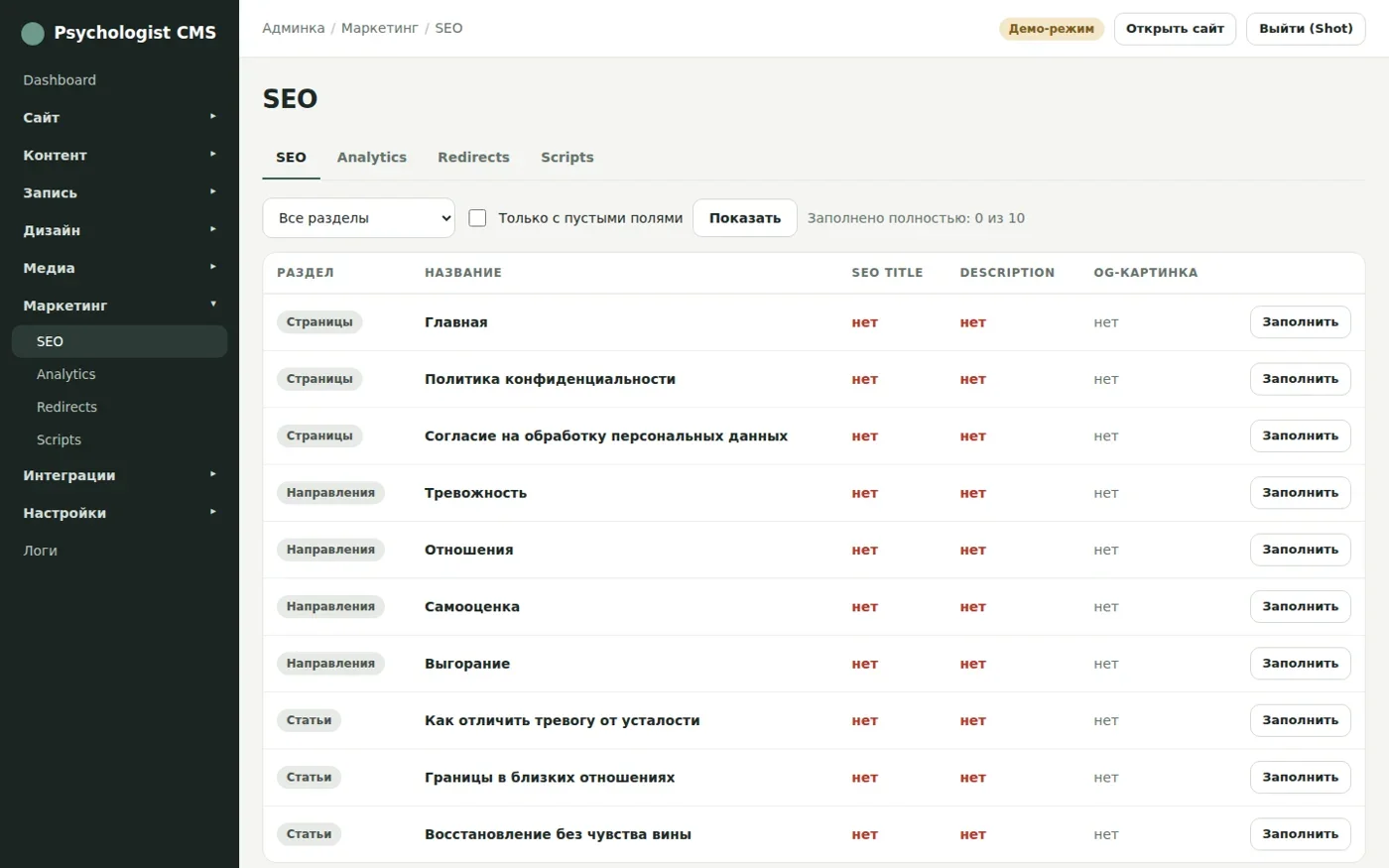Click Заполнить for Восстановление без чувства вины
Image resolution: width=1389 pixels, height=868 pixels.
(1300, 834)
